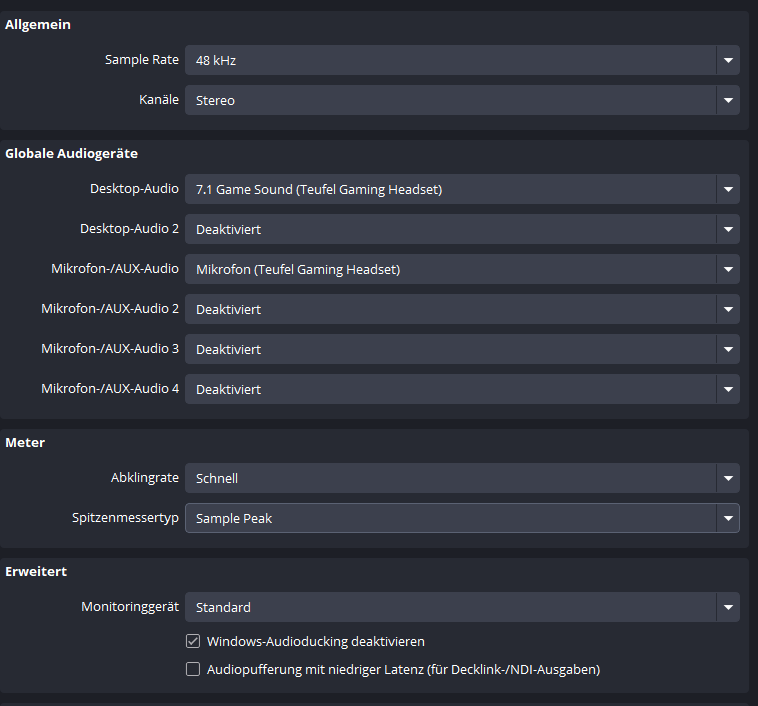Open the Kanäle Stereo combo box
758x706 pixels.
point(450,100)
